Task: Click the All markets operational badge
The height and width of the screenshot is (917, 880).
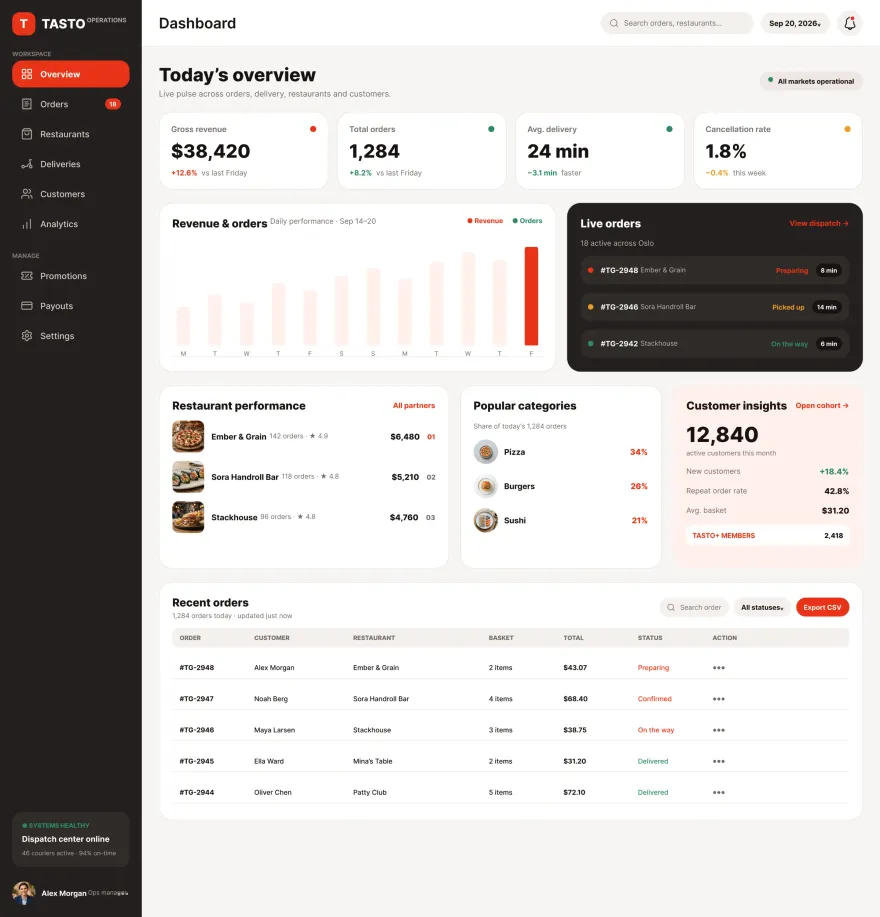Action: 811,81
